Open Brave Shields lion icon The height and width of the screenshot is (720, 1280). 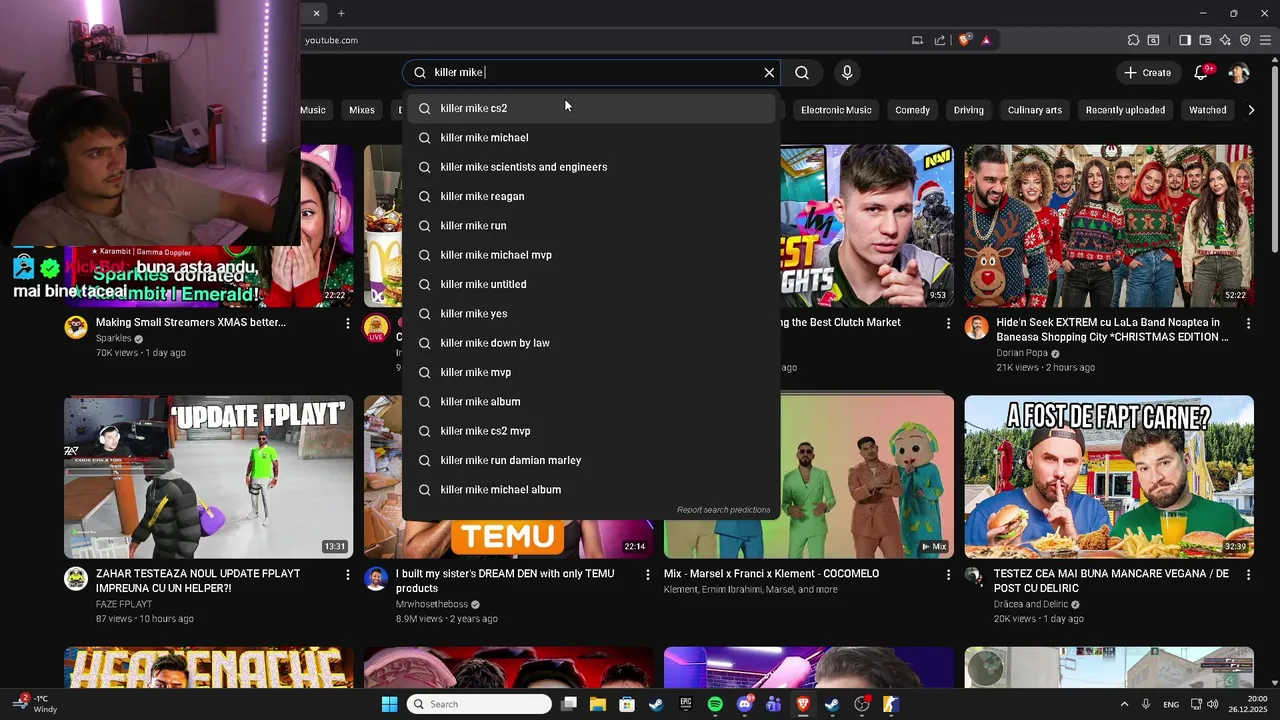(964, 40)
